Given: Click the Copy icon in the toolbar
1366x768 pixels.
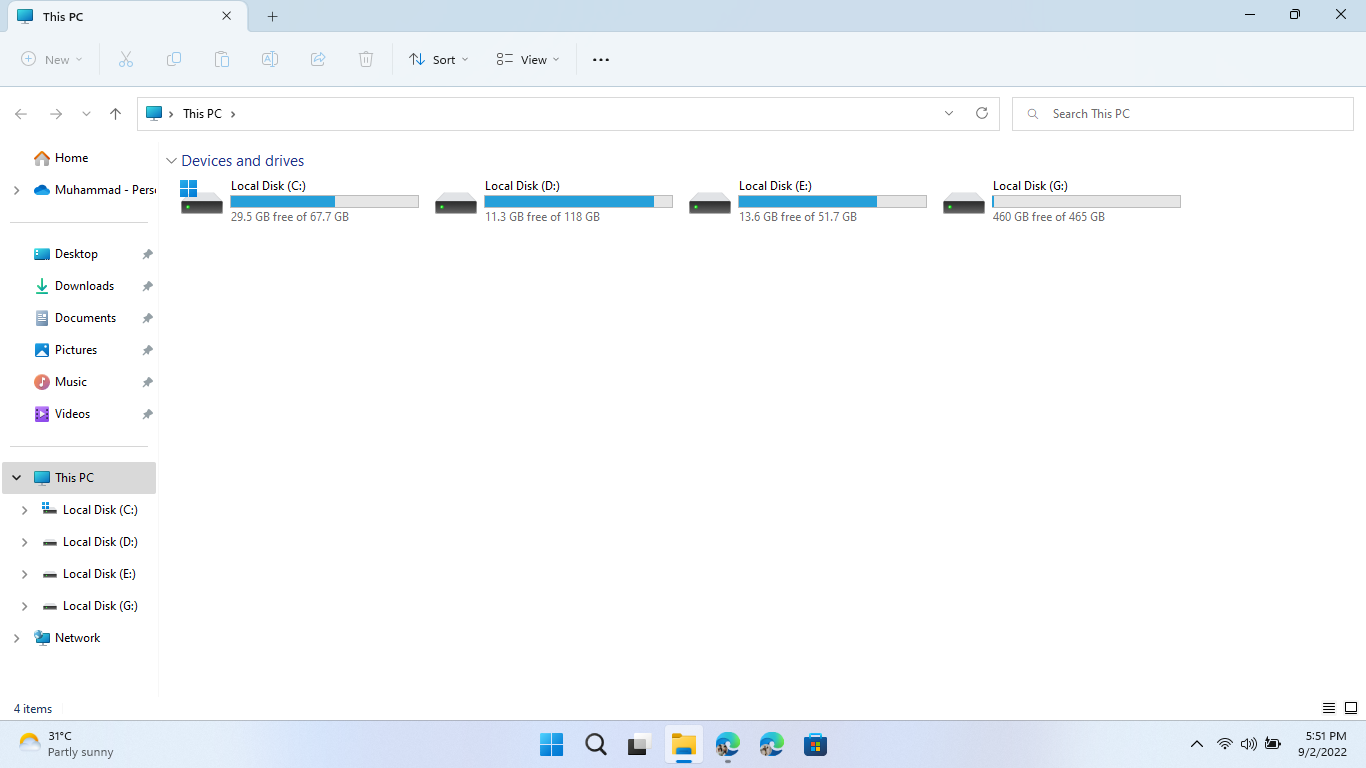Looking at the screenshot, I should [x=173, y=59].
